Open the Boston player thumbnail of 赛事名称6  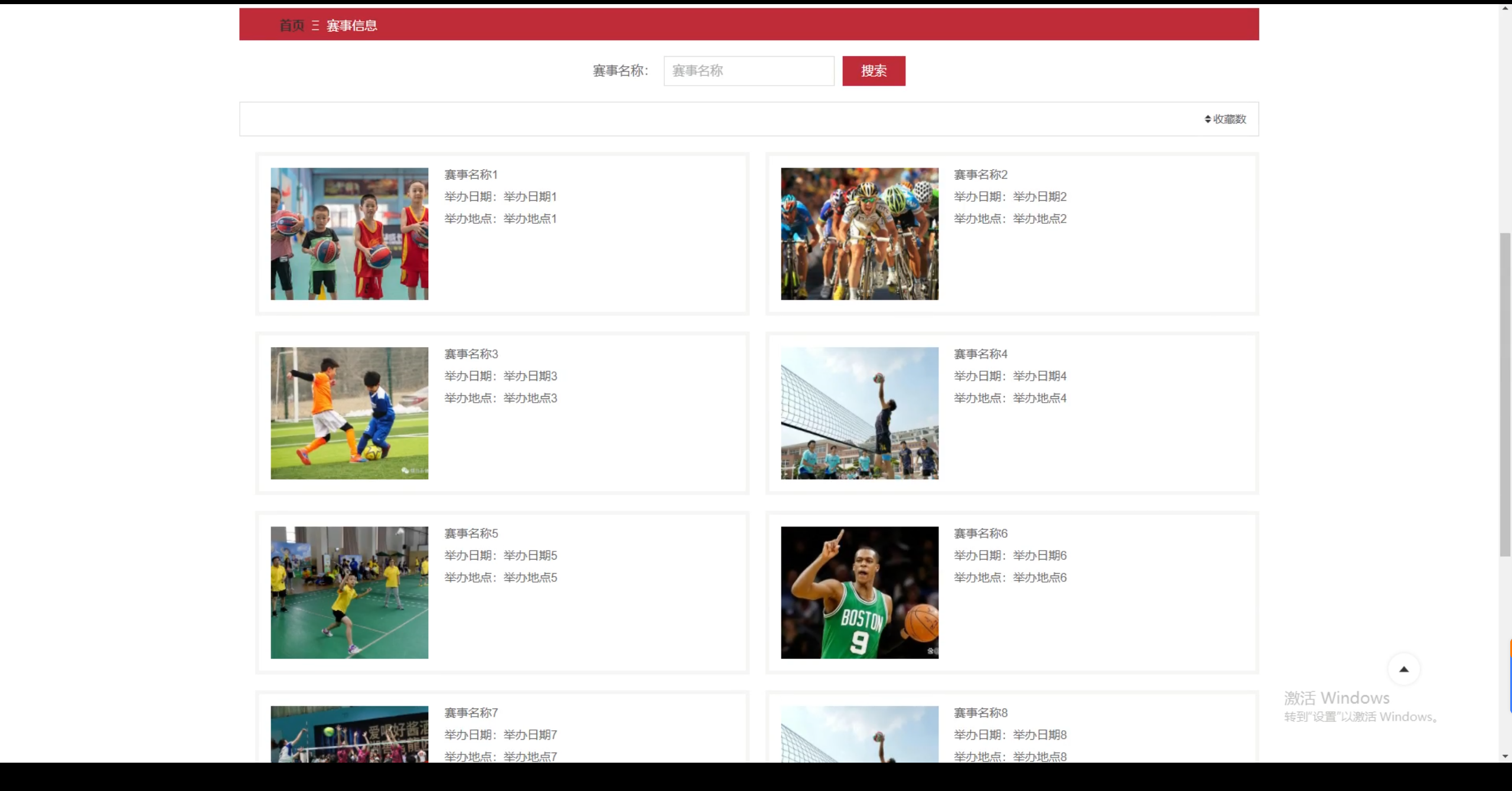click(x=859, y=593)
